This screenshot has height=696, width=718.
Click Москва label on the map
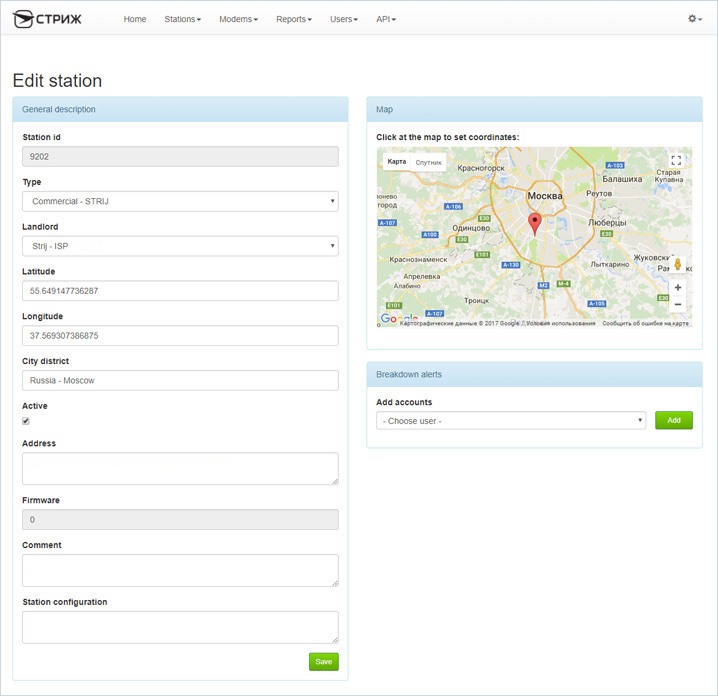(544, 196)
